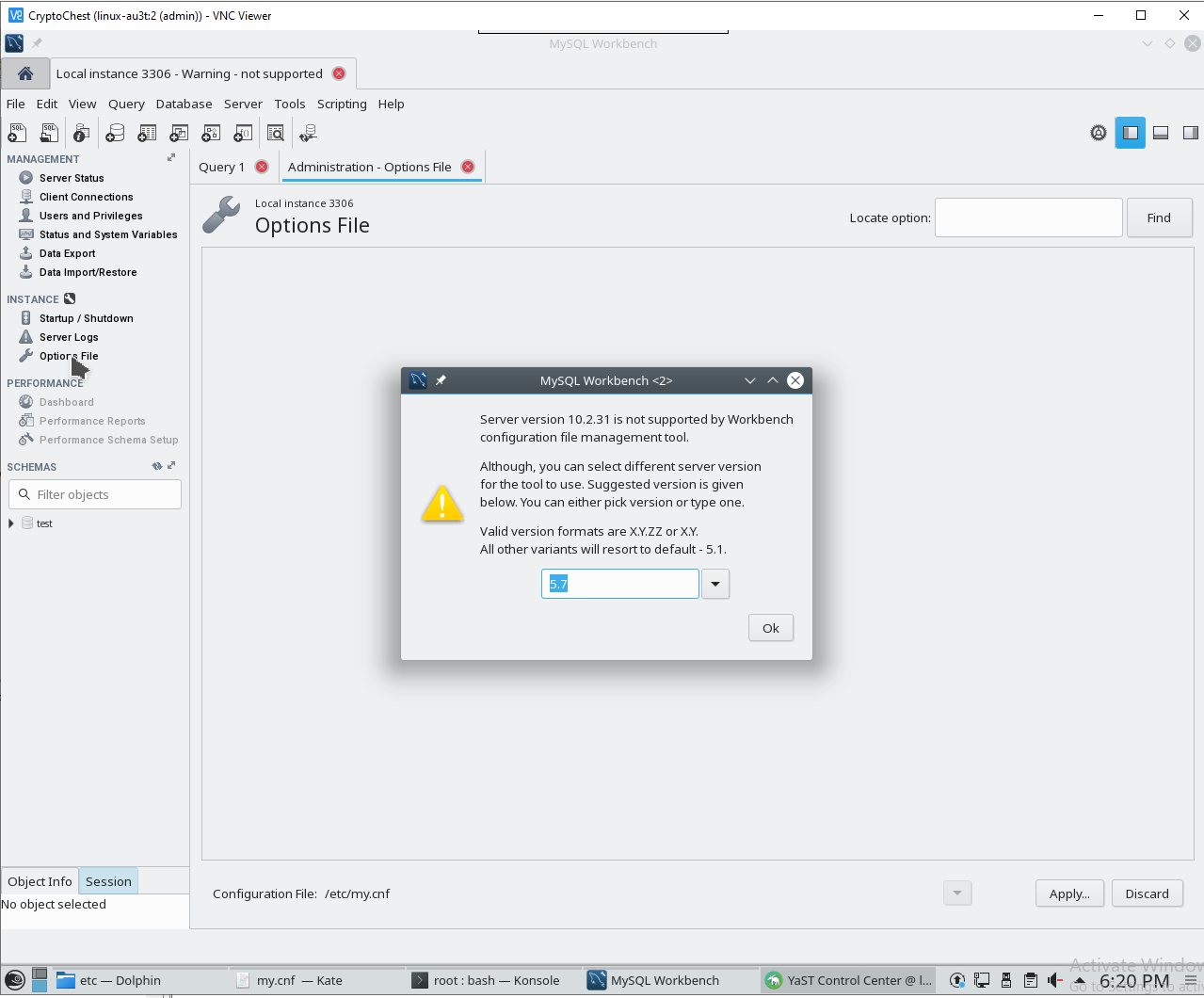Viewport: 1204px width, 998px height.
Task: Click Ok in the version dialog
Action: point(771,628)
